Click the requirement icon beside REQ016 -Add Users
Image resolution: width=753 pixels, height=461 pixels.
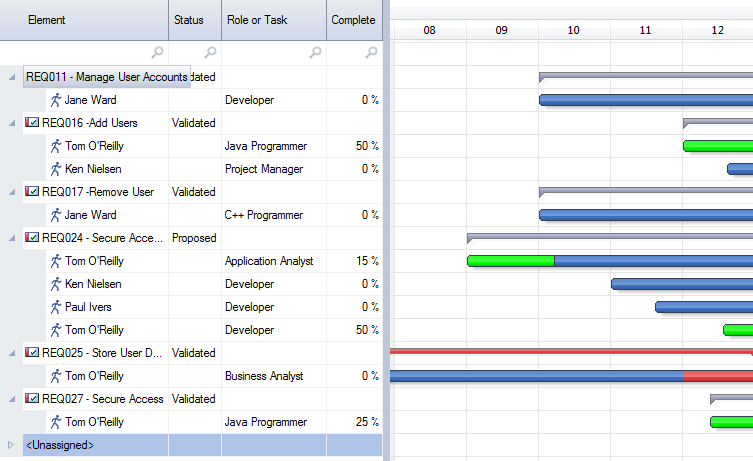tap(32, 123)
